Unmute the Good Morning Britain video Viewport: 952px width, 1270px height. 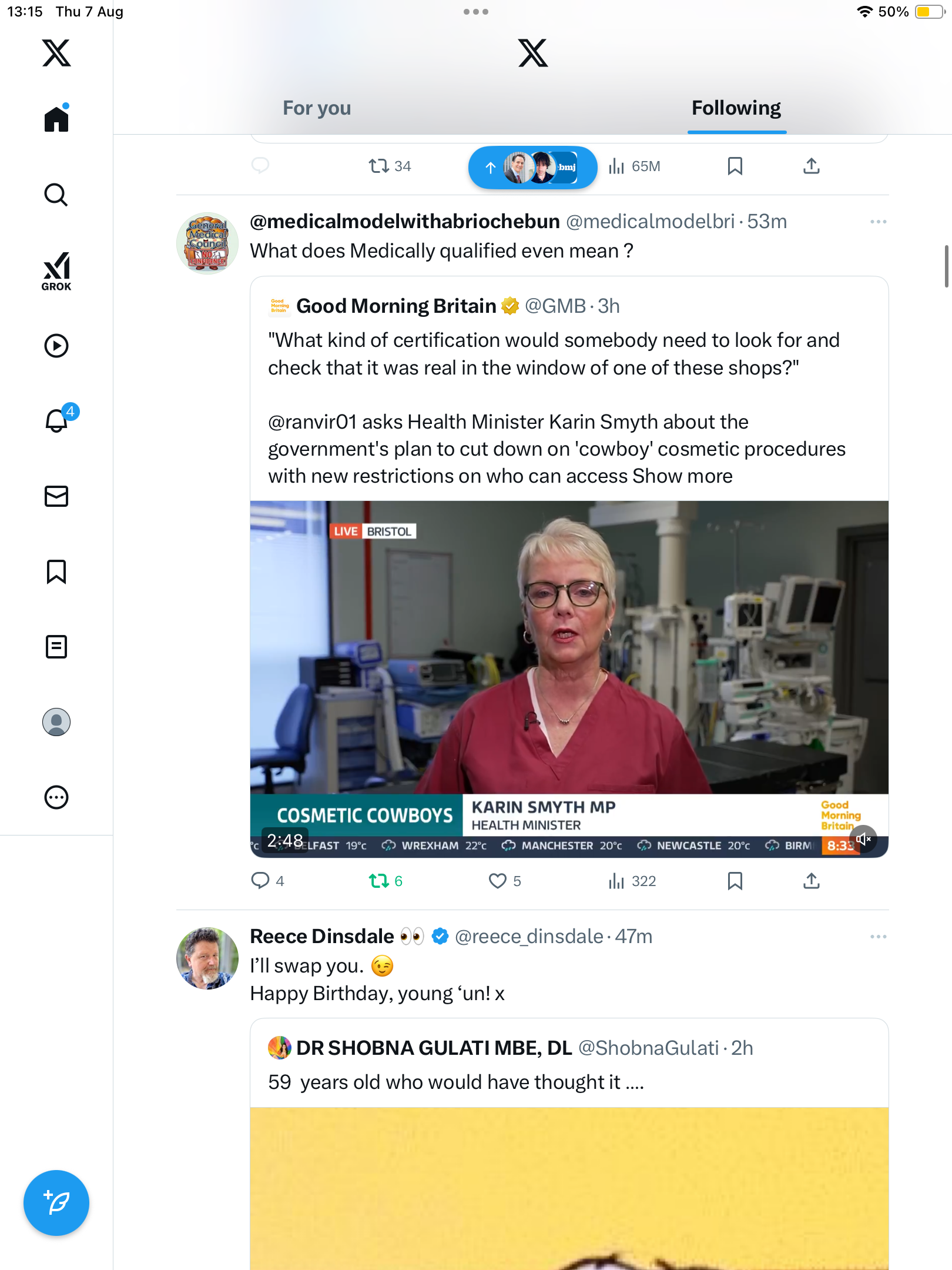pos(863,839)
